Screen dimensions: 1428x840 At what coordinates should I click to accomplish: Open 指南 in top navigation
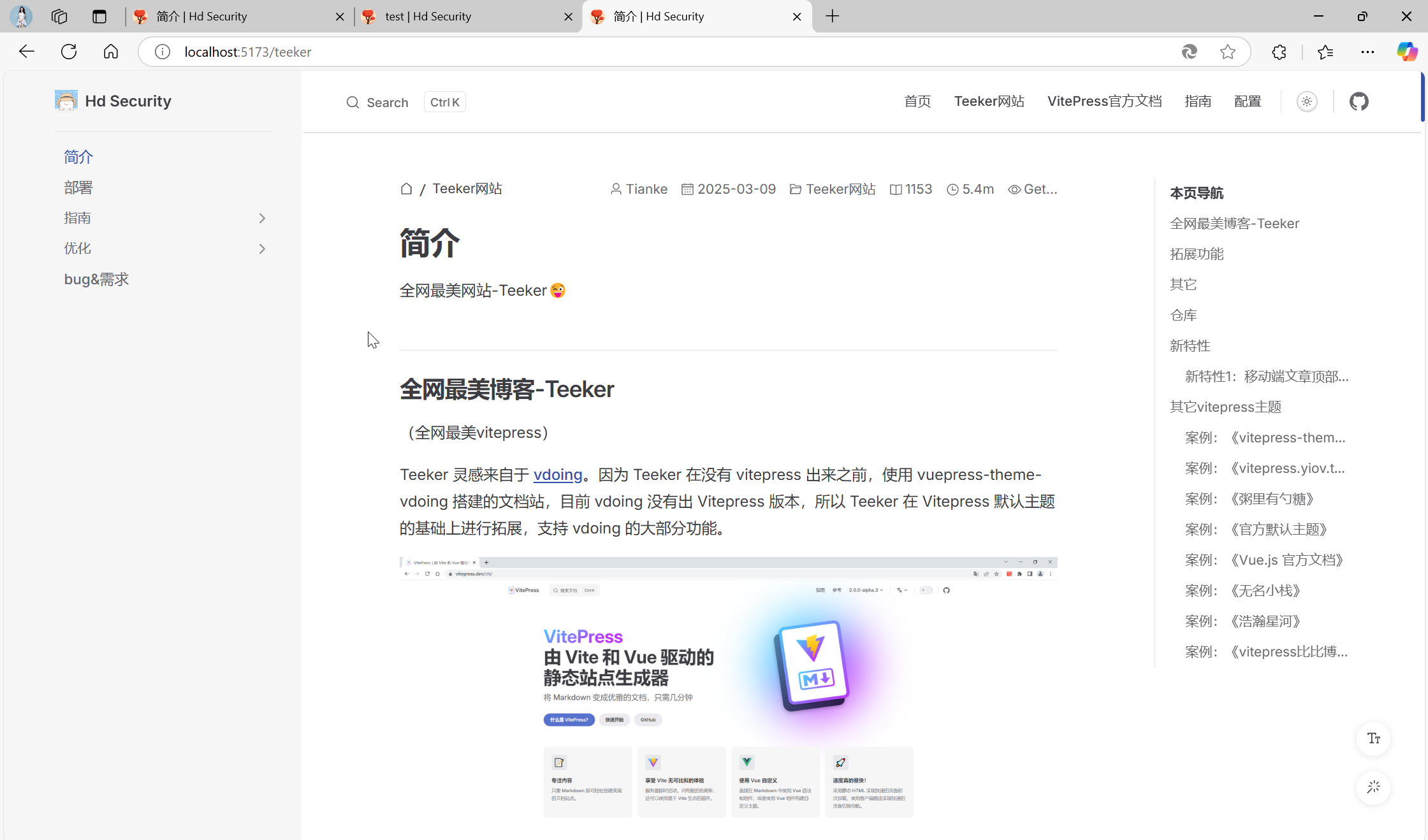click(1197, 101)
